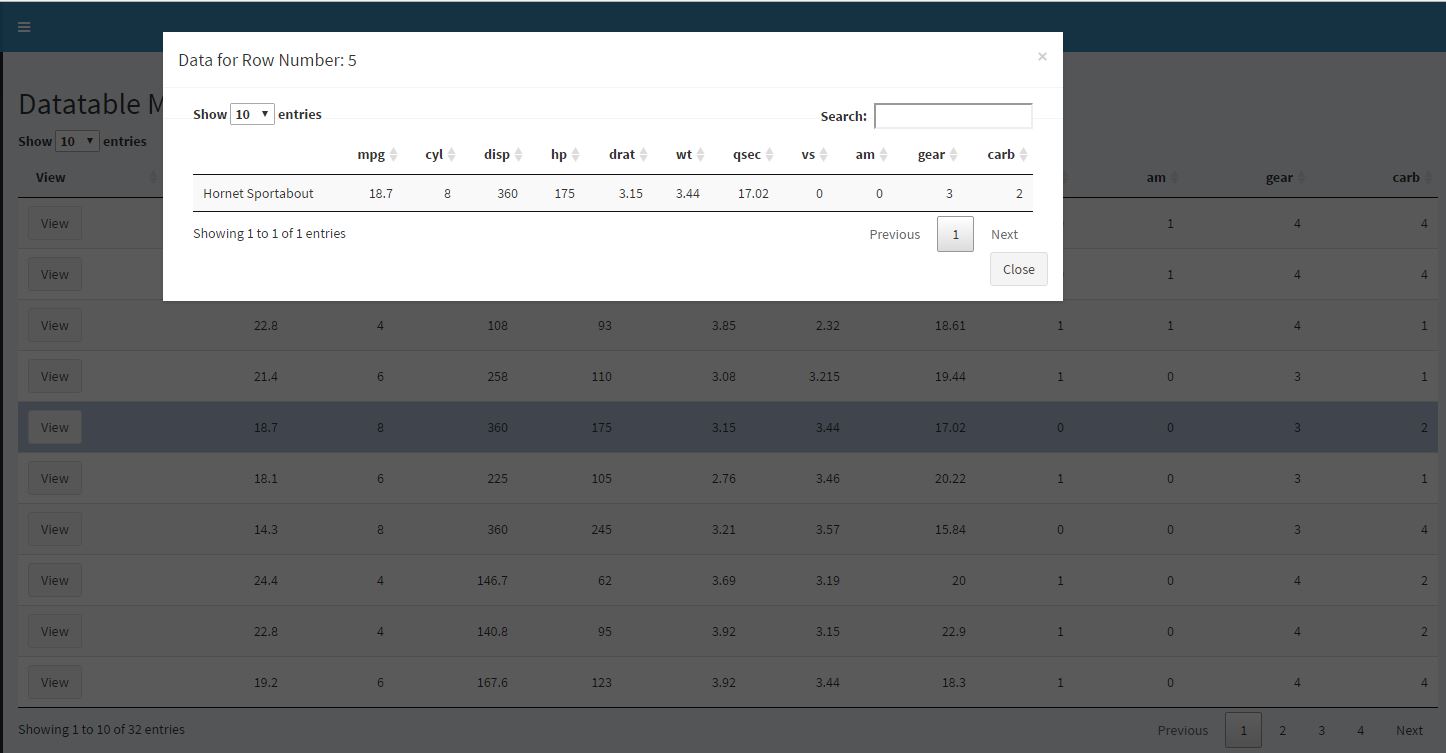Viewport: 1446px width, 753px height.
Task: Go to Previous page in modal
Action: tap(894, 234)
